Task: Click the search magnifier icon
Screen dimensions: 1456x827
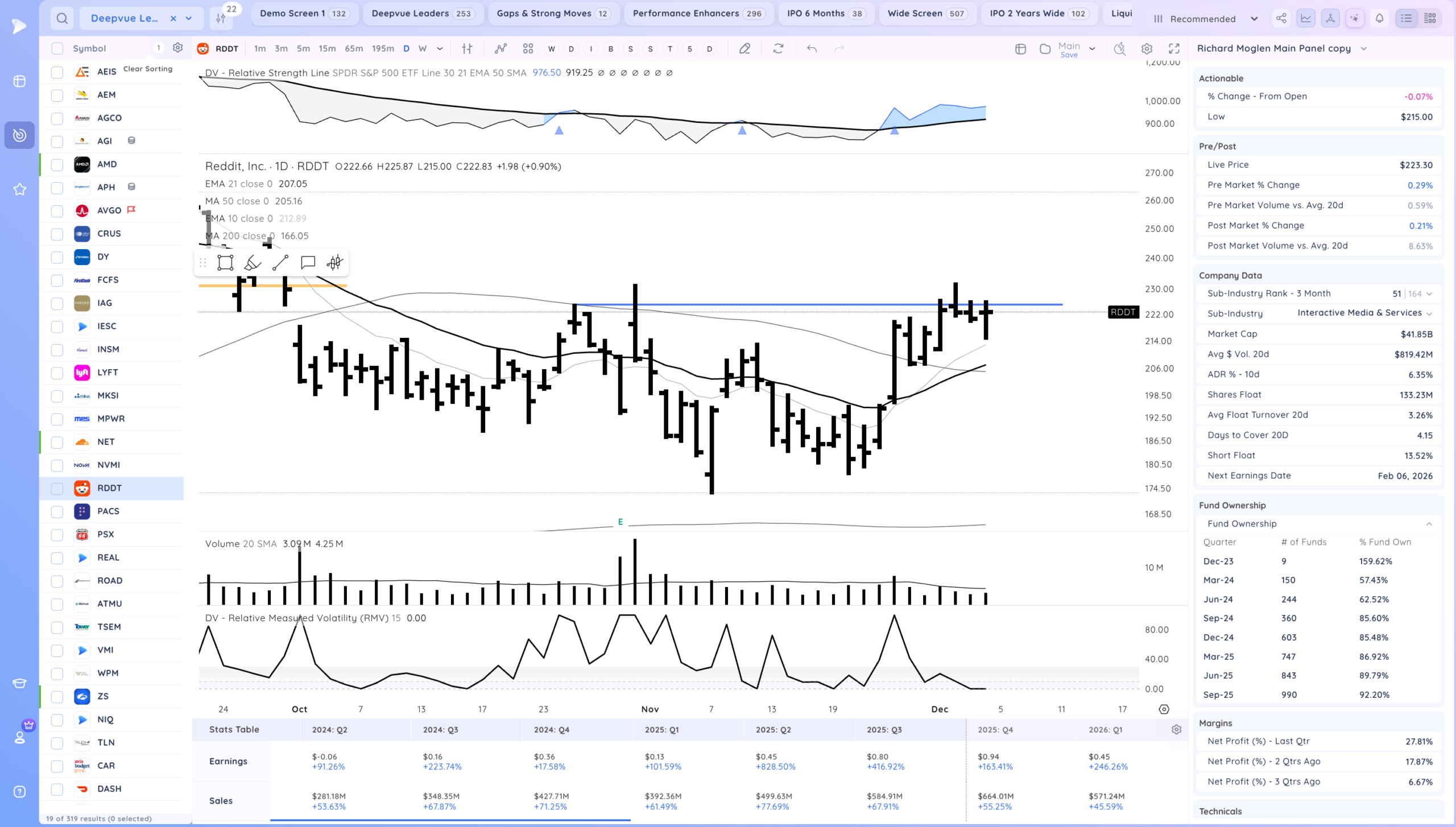Action: [x=62, y=18]
